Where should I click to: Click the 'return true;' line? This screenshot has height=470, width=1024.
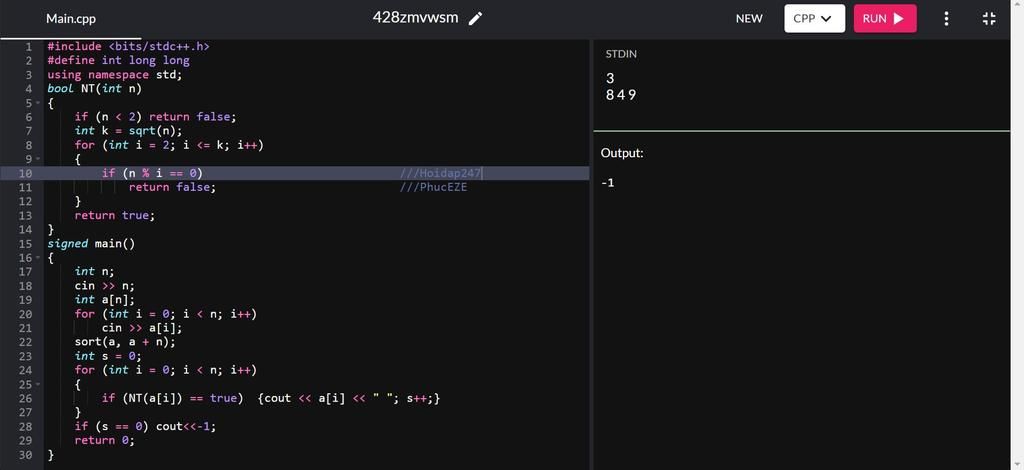[115, 215]
